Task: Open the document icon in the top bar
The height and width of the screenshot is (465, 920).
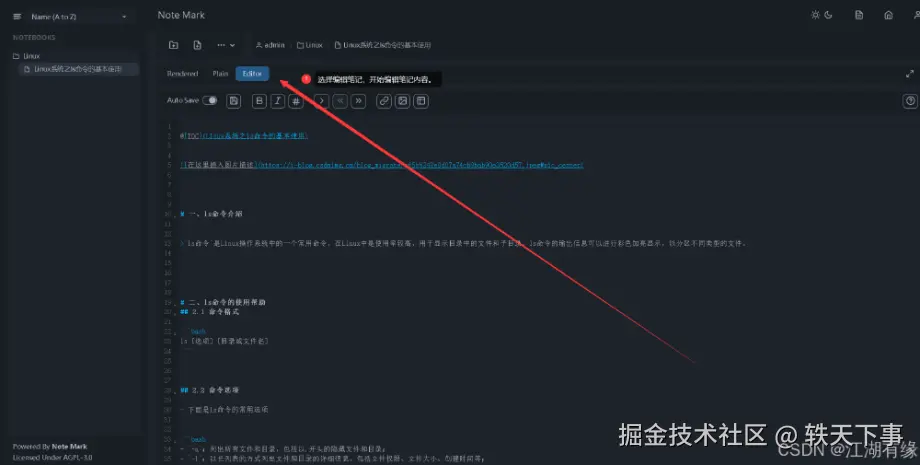Action: pos(859,15)
